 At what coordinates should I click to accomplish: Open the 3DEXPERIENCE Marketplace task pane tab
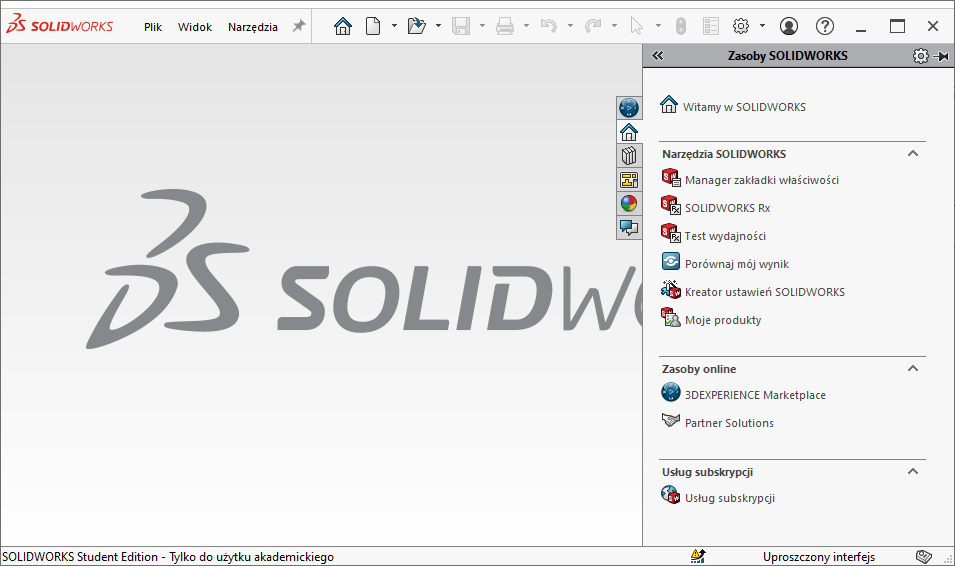(x=629, y=107)
